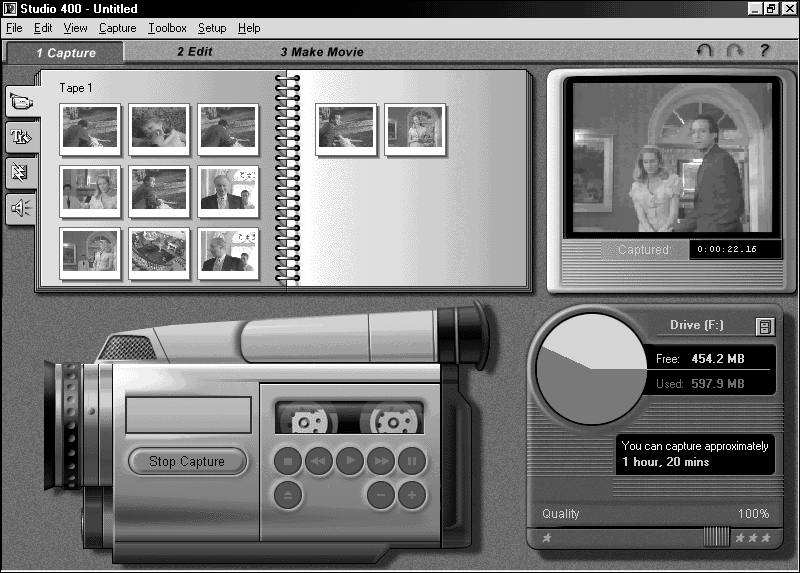Switch to the 2 Edit tab
Screen dimensions: 800x573
[x=194, y=52]
